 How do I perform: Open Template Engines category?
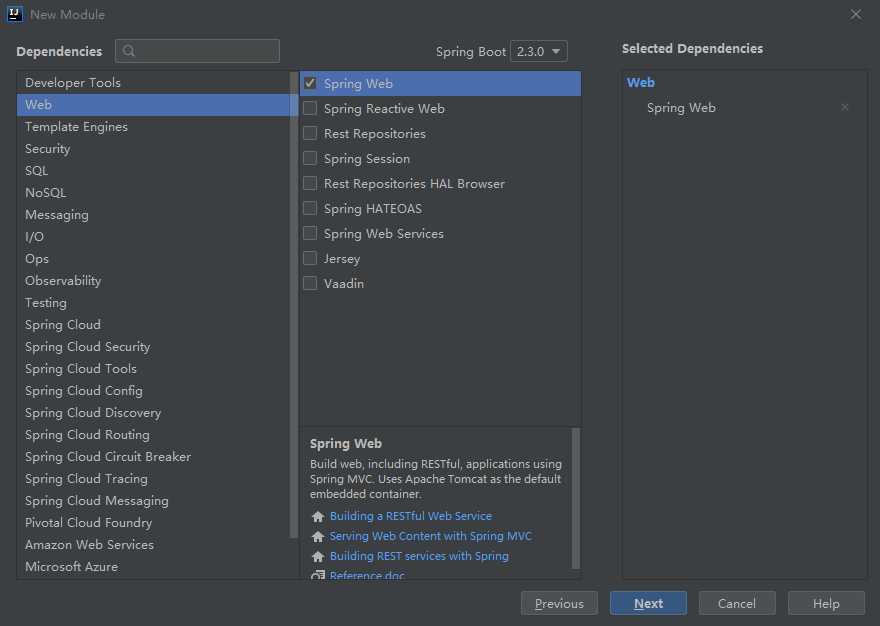(x=153, y=126)
